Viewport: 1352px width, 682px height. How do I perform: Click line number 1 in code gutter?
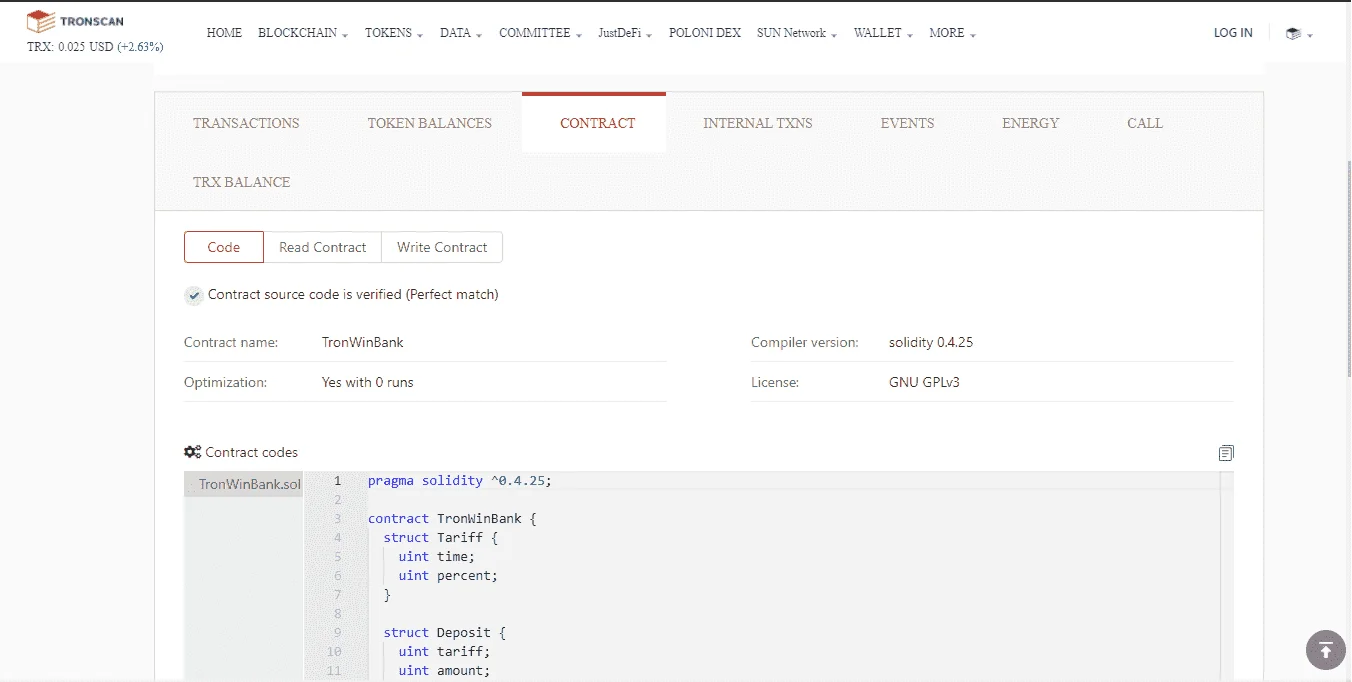pos(337,481)
